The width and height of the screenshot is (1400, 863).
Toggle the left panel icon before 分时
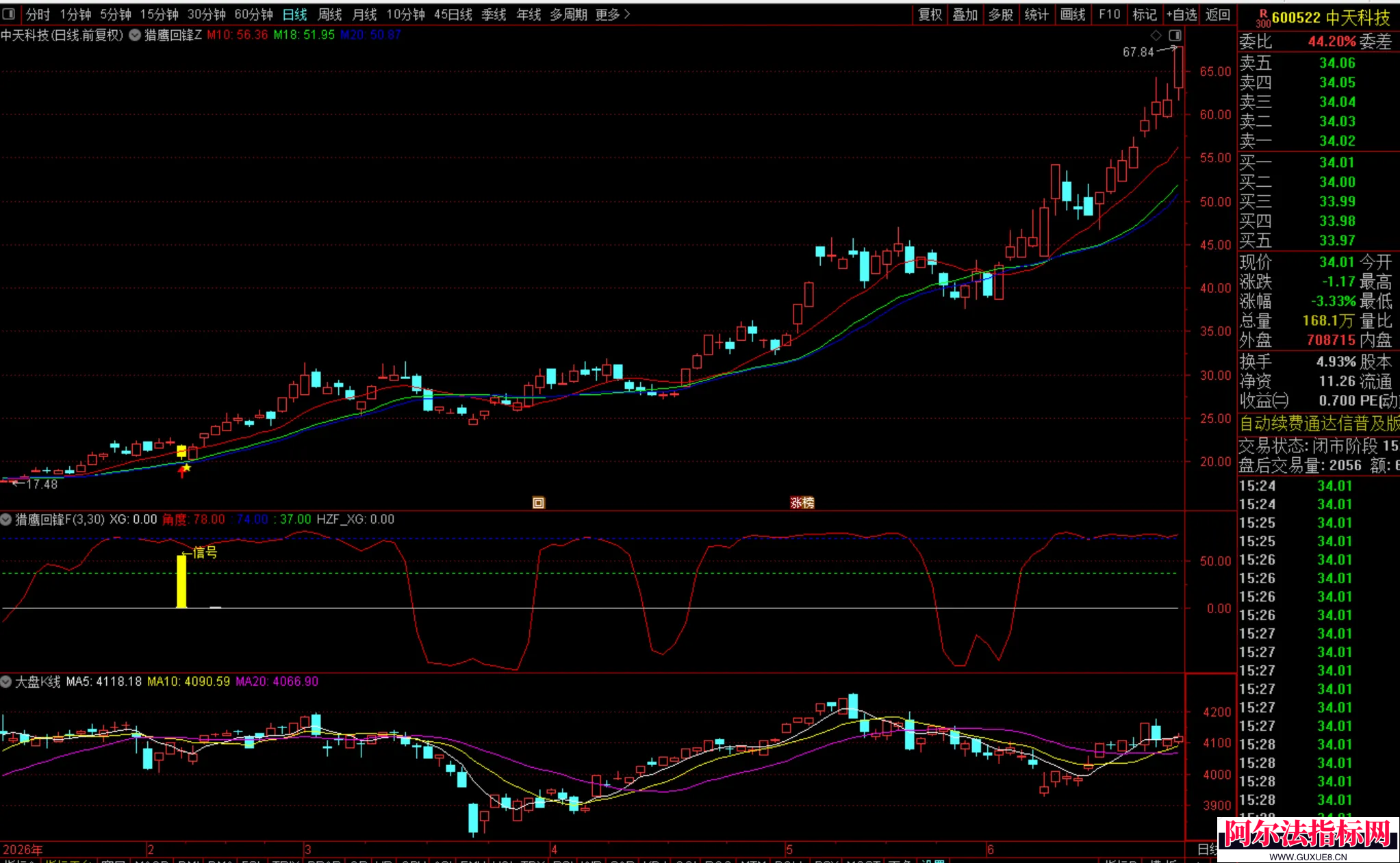pos(8,14)
